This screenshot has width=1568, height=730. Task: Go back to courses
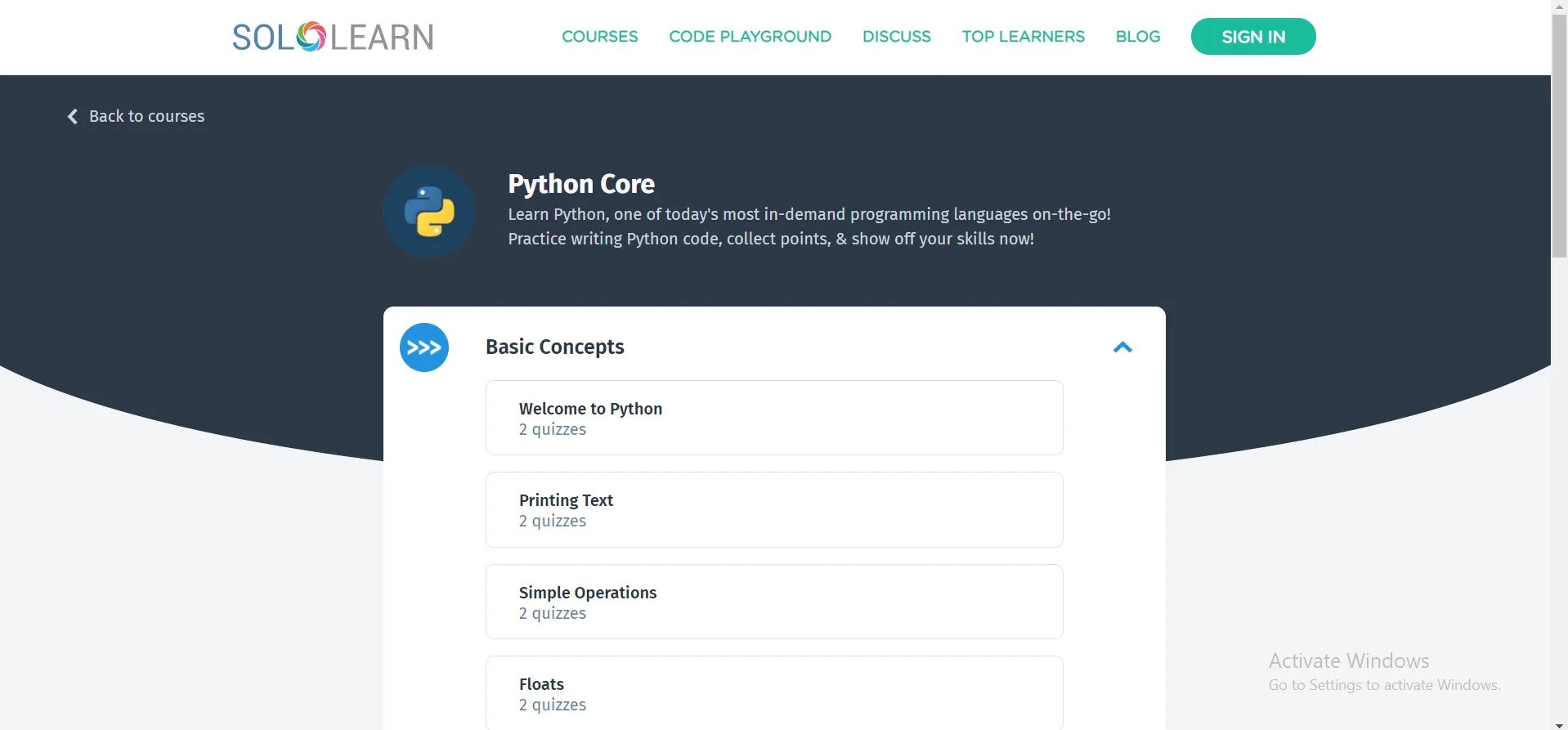point(146,117)
